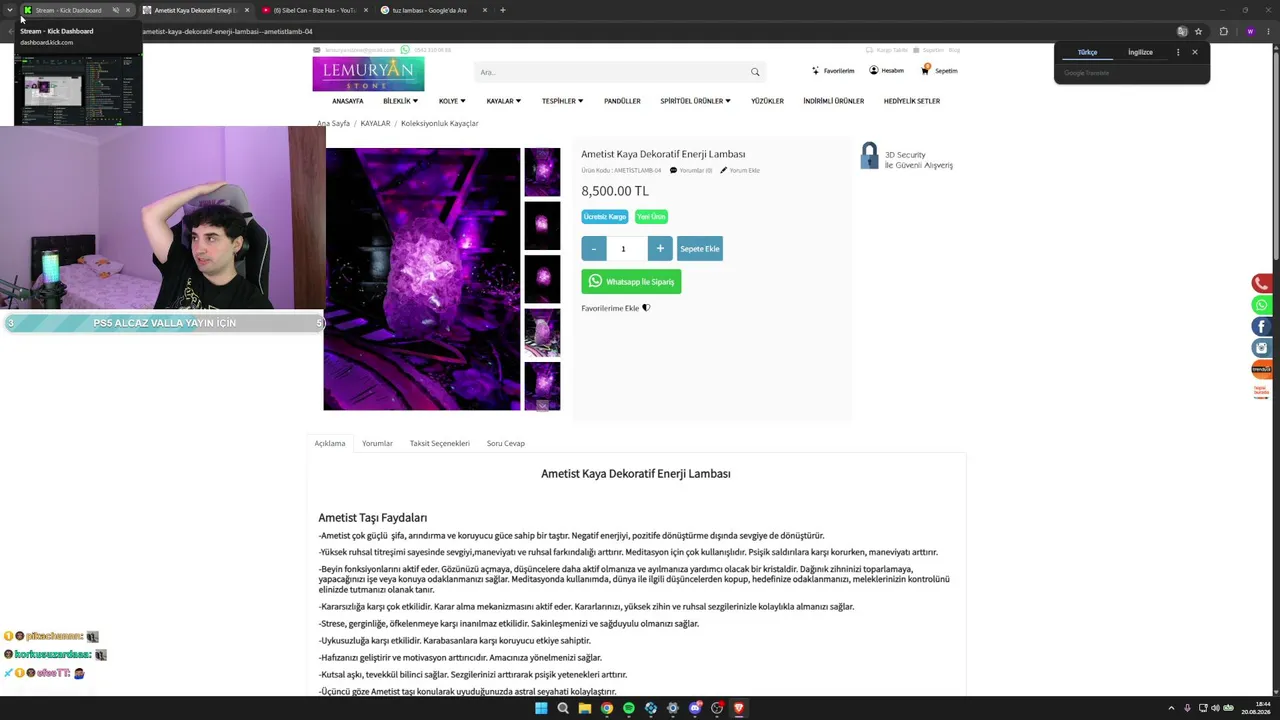This screenshot has width=1280, height=720.
Task: Open YÜZÜKLER menu item
Action: (767, 101)
